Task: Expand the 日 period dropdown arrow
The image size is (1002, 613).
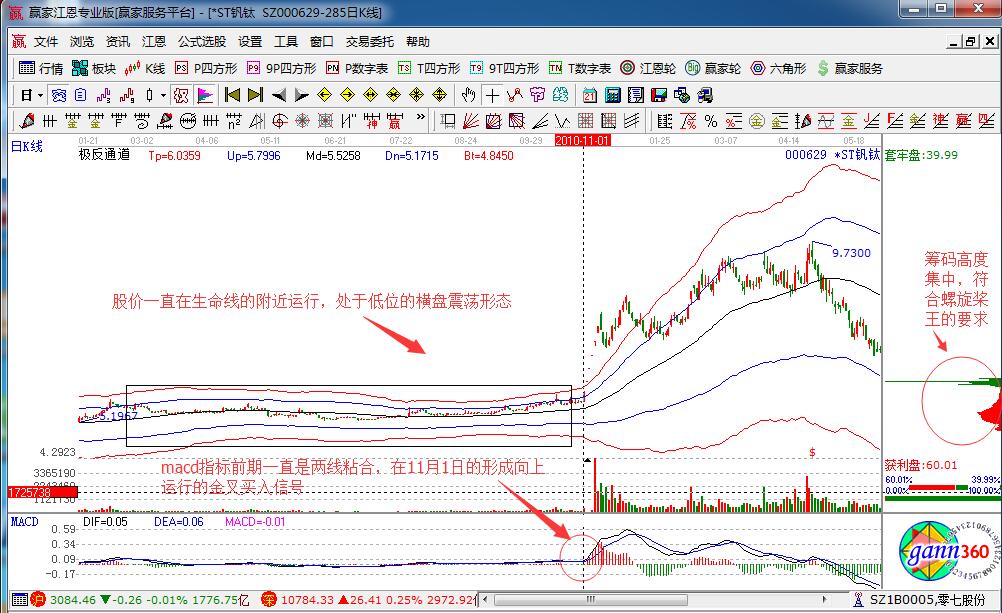Action: [40, 95]
